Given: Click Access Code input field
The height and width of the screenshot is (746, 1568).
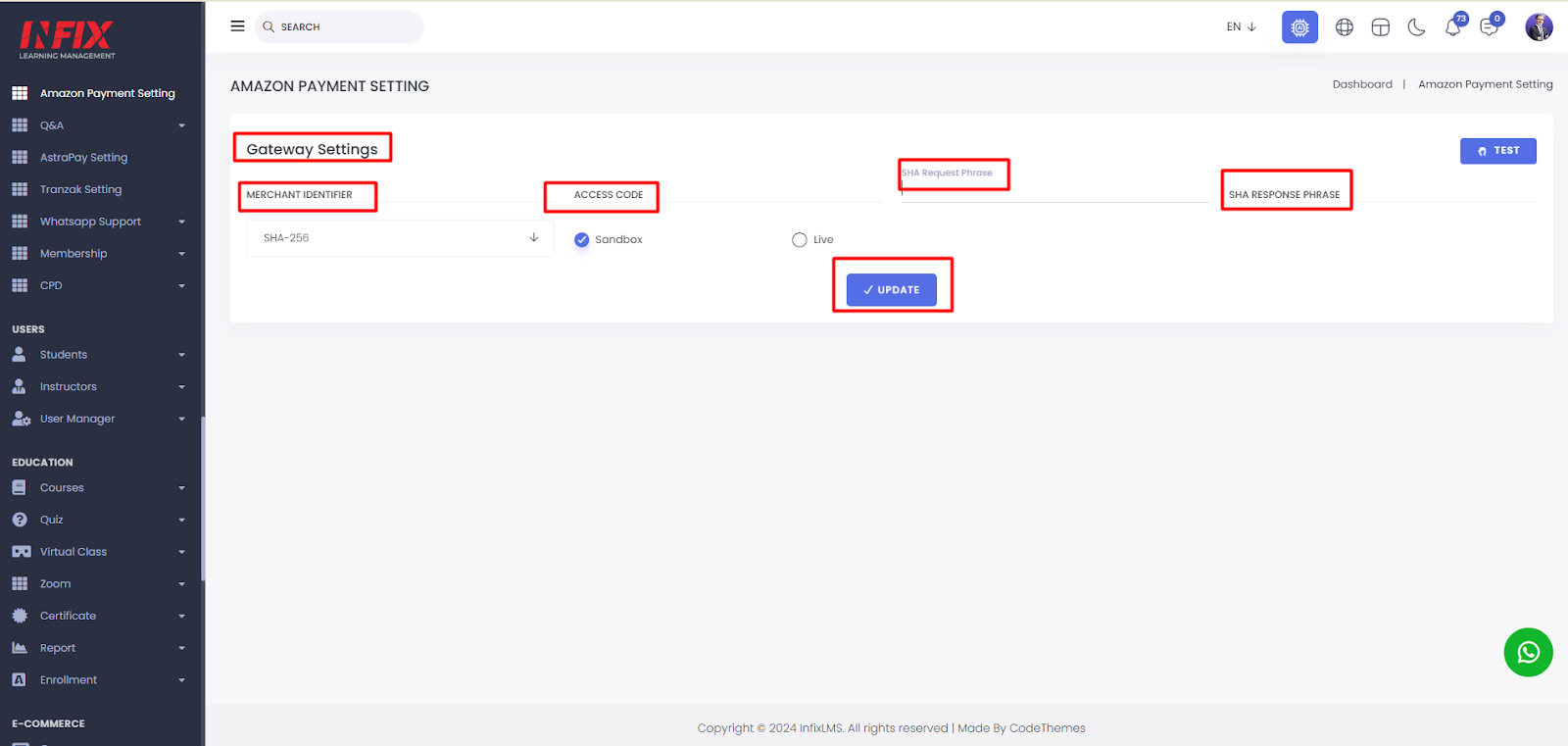Looking at the screenshot, I should coord(728,194).
